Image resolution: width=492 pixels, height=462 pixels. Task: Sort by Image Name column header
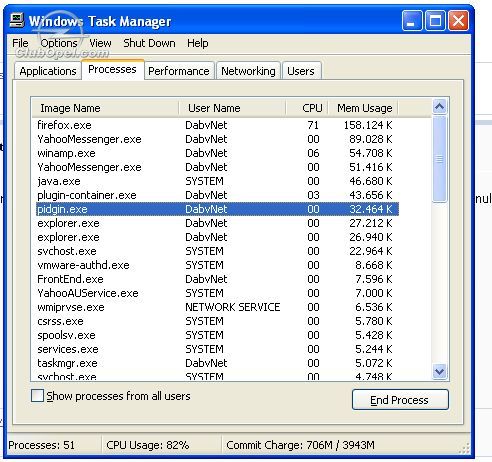[x=105, y=108]
